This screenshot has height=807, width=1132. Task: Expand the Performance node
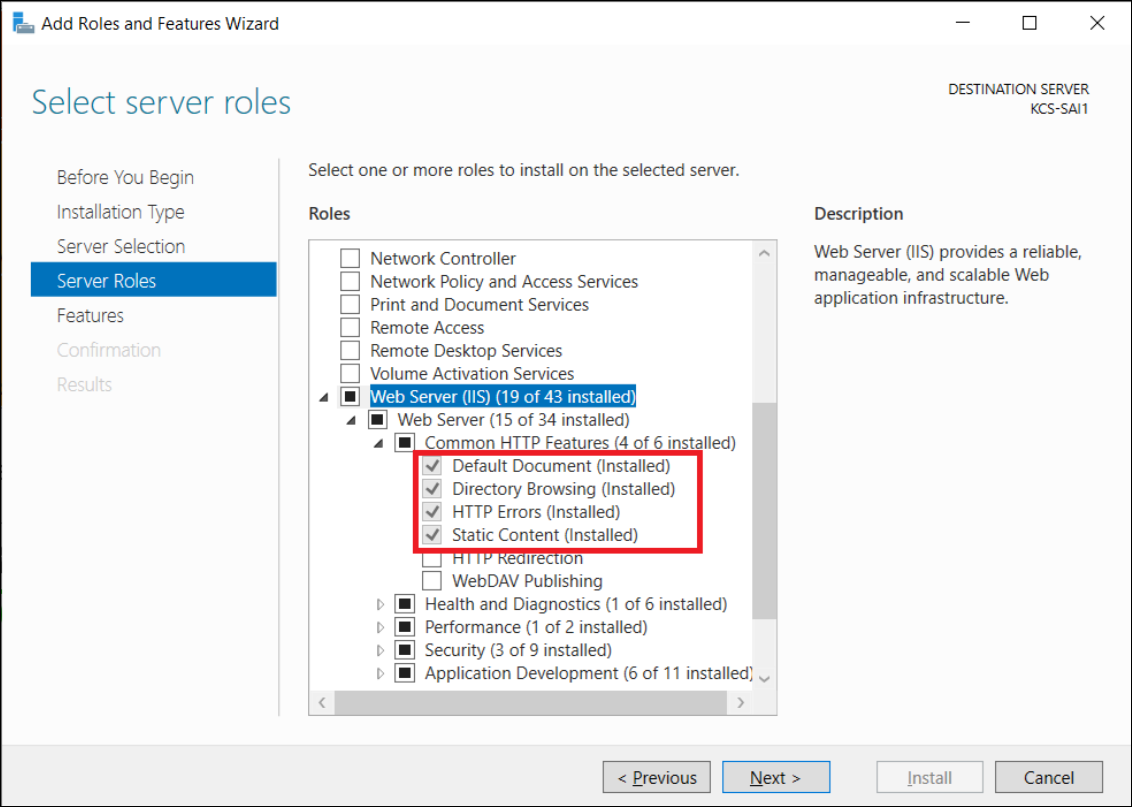[x=380, y=627]
